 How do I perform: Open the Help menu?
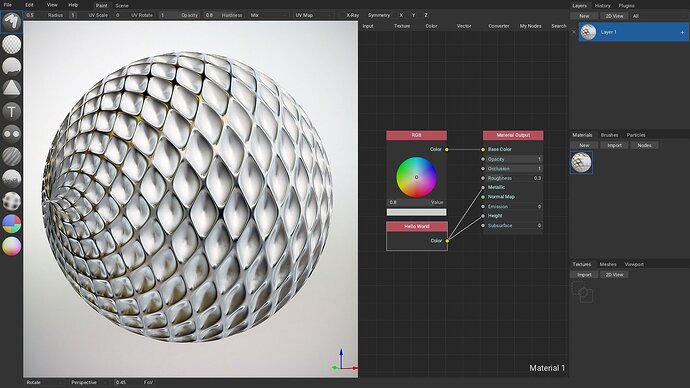tap(73, 5)
